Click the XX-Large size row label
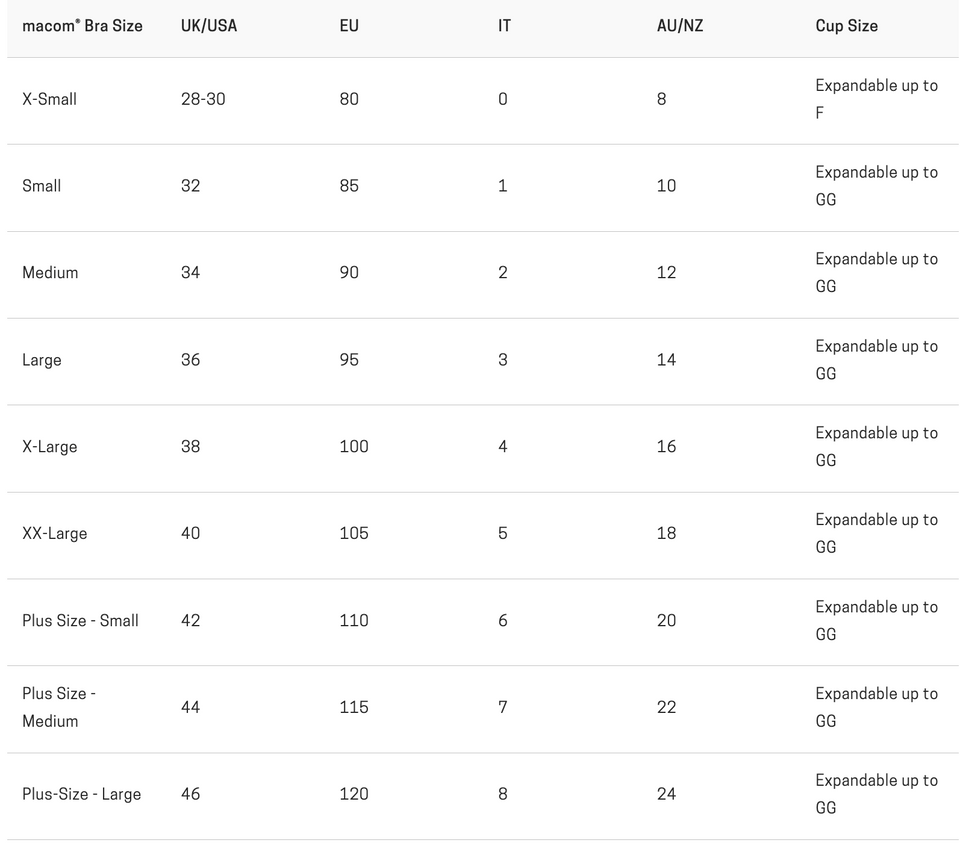 pos(54,534)
